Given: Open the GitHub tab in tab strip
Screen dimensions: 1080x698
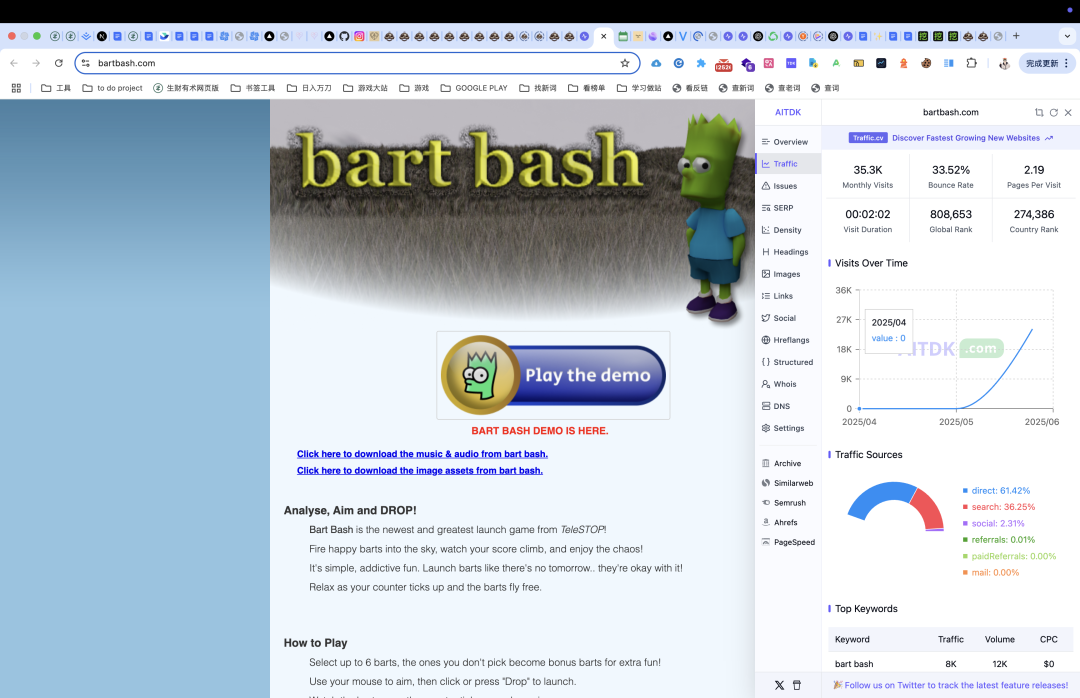Looking at the screenshot, I should pyautogui.click(x=344, y=36).
